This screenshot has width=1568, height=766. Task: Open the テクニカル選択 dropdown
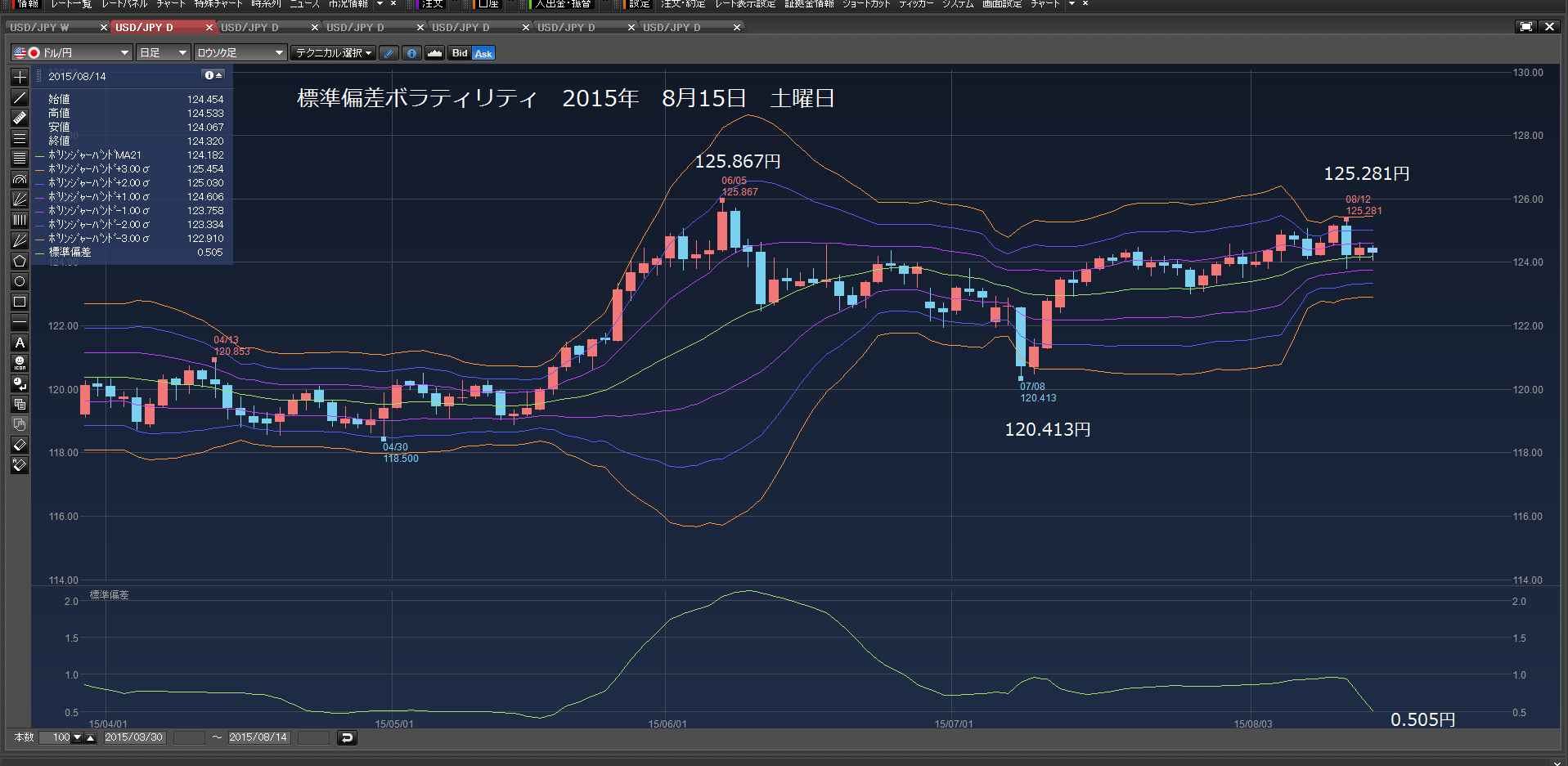[334, 53]
